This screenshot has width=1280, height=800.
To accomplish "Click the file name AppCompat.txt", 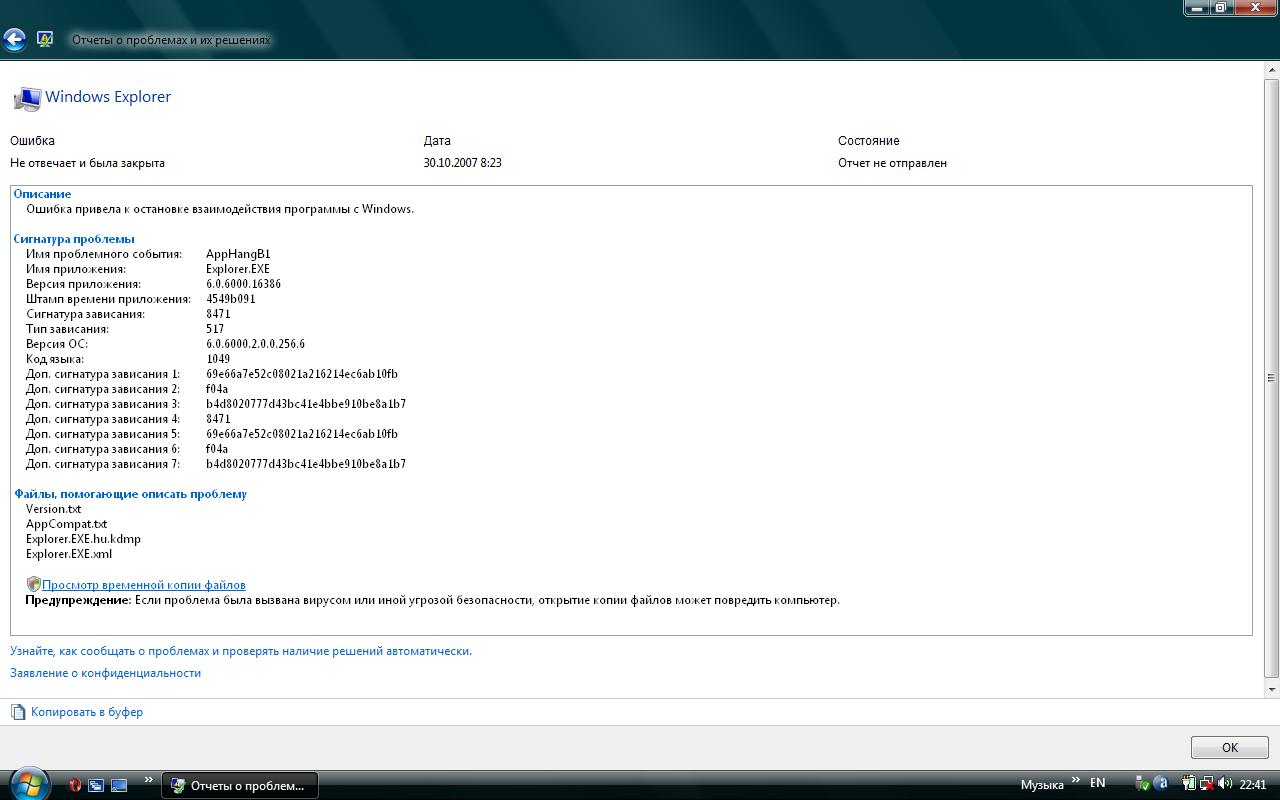I will tap(66, 524).
